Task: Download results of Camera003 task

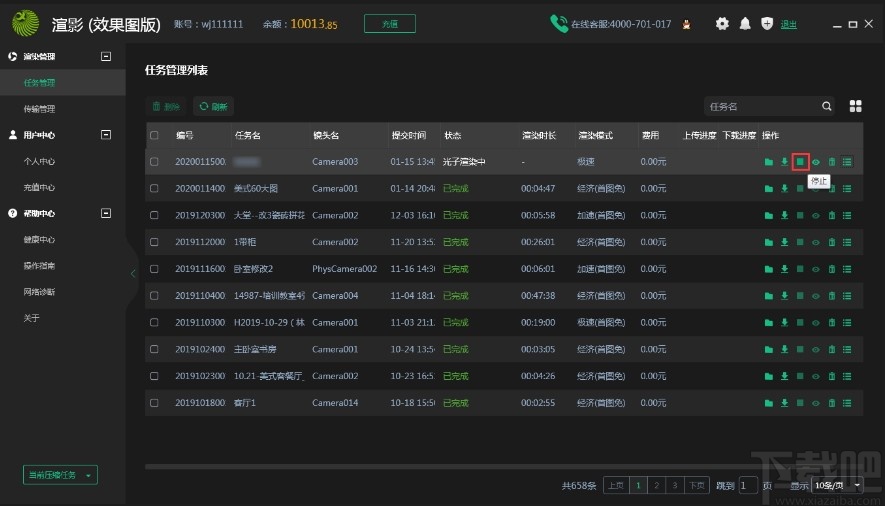Action: tap(784, 162)
